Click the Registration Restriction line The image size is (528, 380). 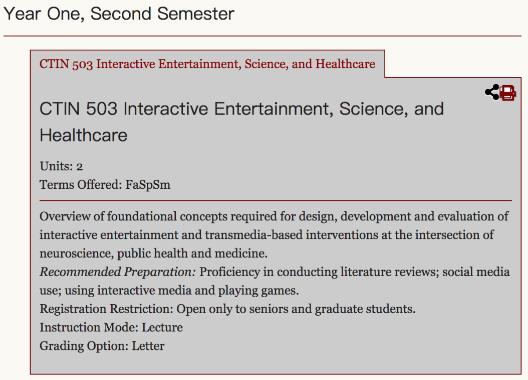[x=228, y=309]
